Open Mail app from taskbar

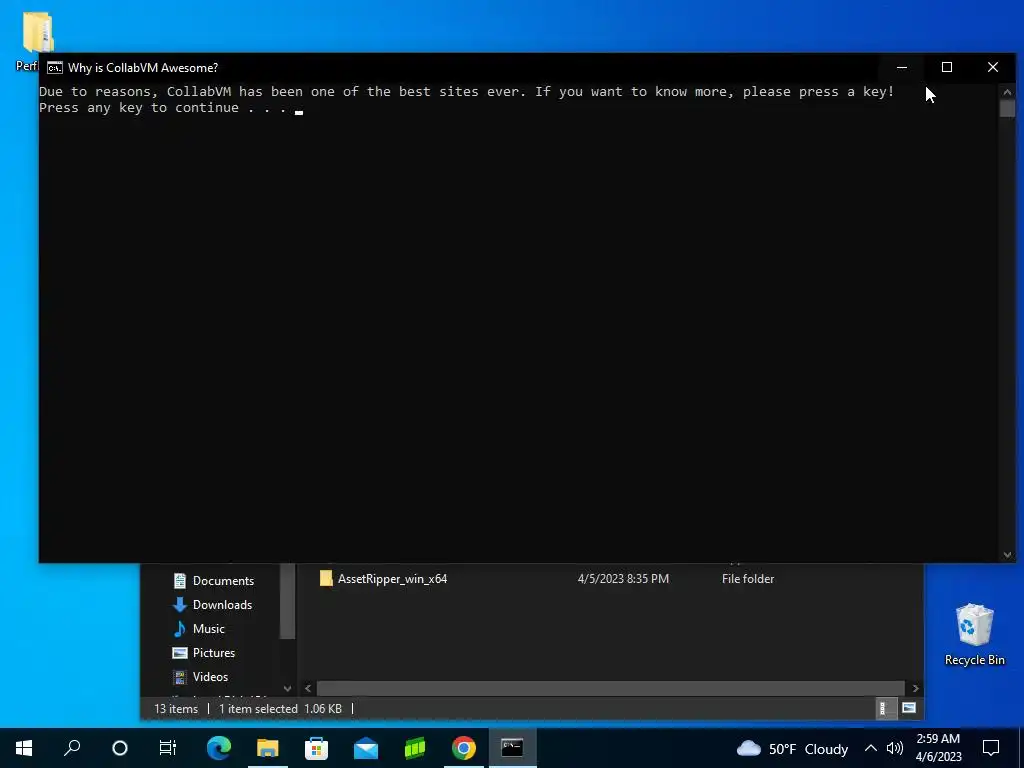tap(366, 748)
